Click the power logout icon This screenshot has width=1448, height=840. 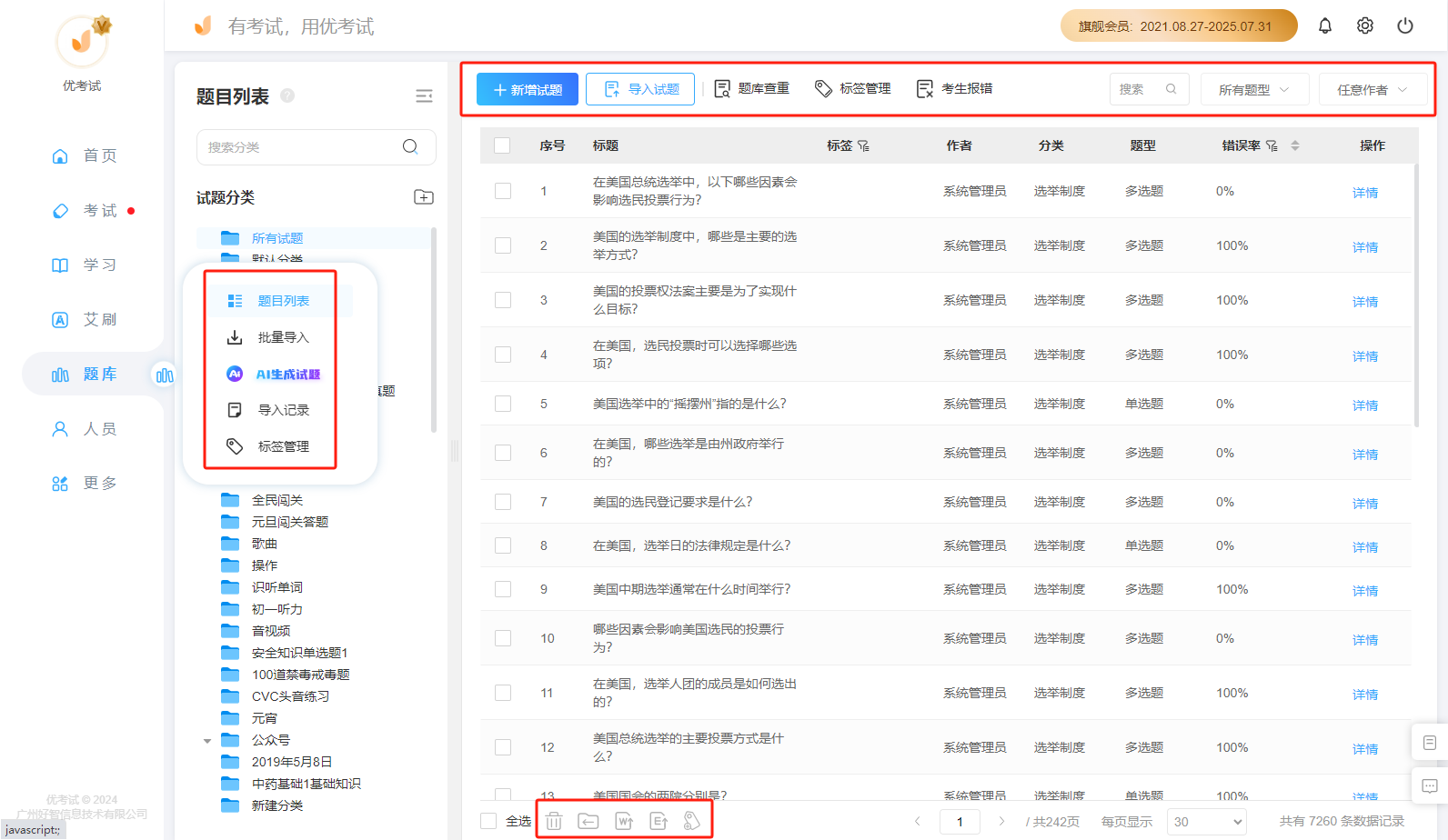[x=1405, y=26]
